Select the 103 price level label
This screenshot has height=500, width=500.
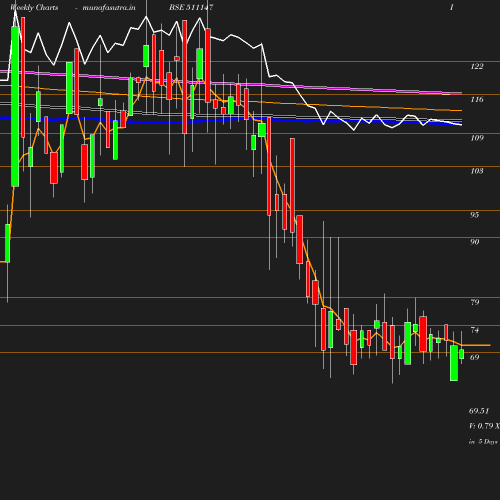(477, 171)
